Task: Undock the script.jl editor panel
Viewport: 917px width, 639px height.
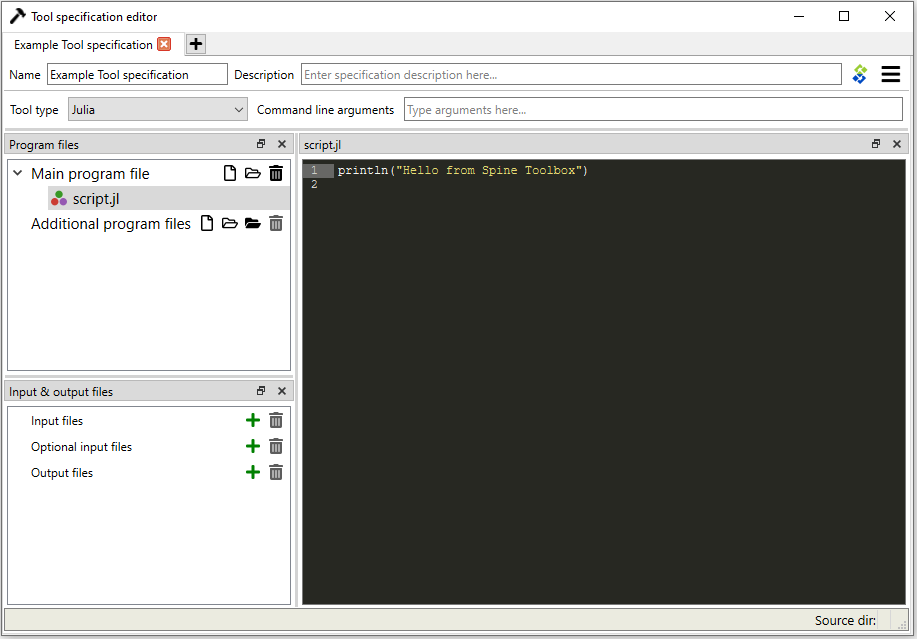Action: point(876,144)
